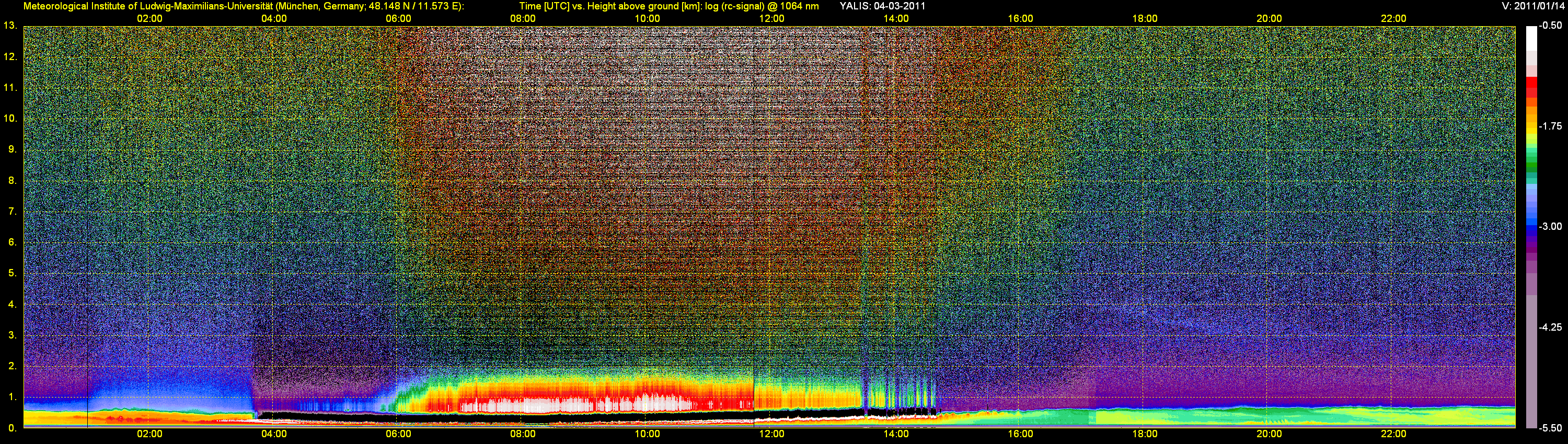Screen dimensions: 1568x444
Task: Click the 22:00 label on the lower time axis
Action: click(x=1393, y=434)
